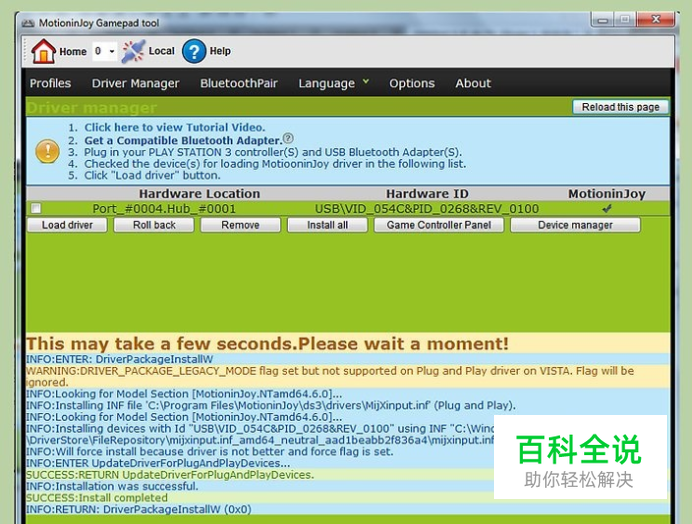Click the Home house icon
692x524 pixels.
[x=43, y=51]
